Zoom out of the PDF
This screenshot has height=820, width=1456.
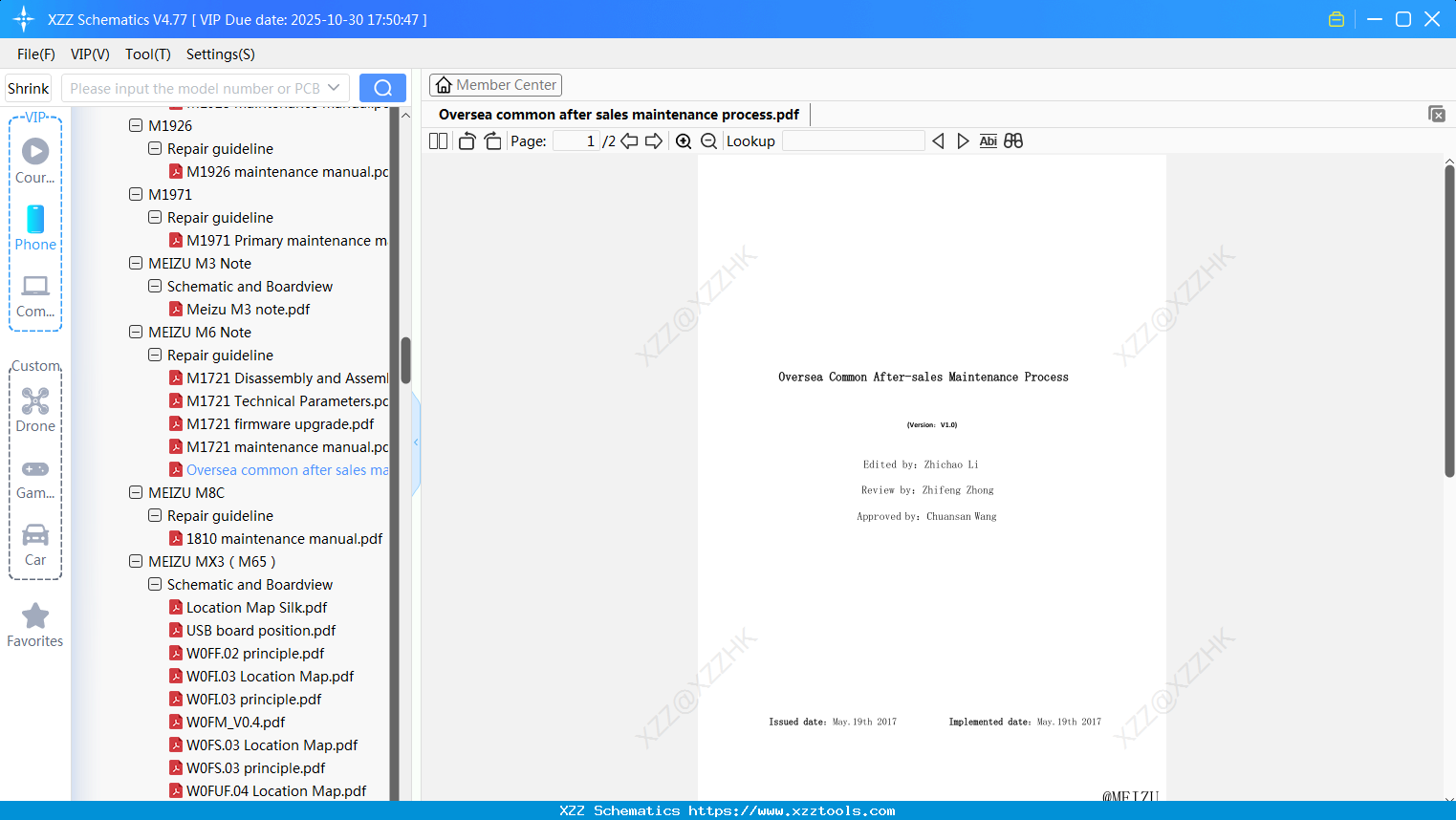708,141
